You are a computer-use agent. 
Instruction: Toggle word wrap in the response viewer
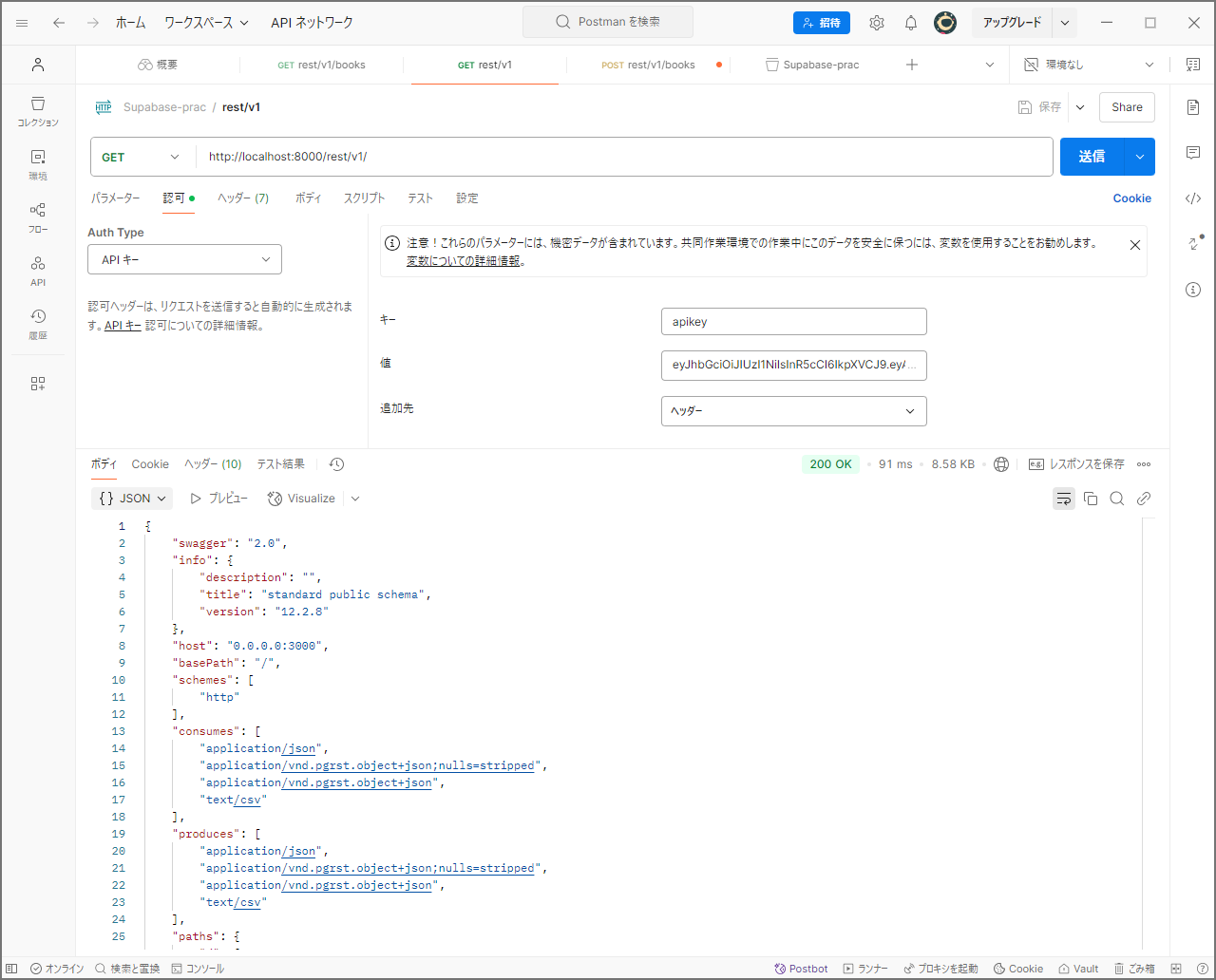pyautogui.click(x=1063, y=498)
